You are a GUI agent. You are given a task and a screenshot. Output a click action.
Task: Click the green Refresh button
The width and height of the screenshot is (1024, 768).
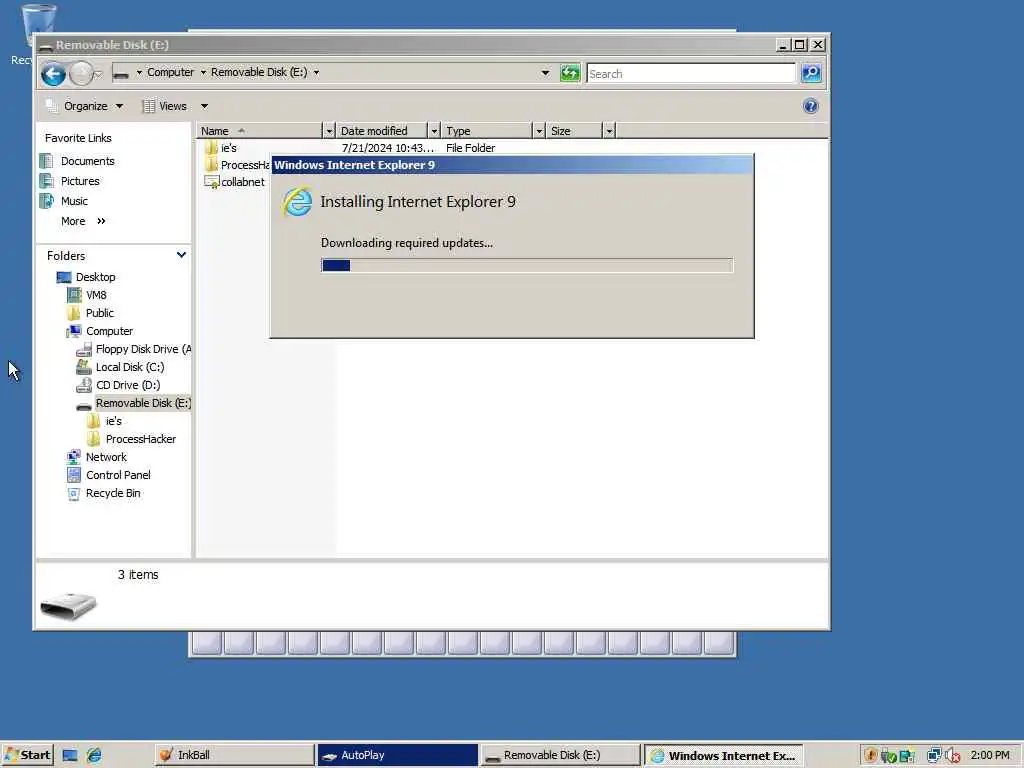[569, 73]
